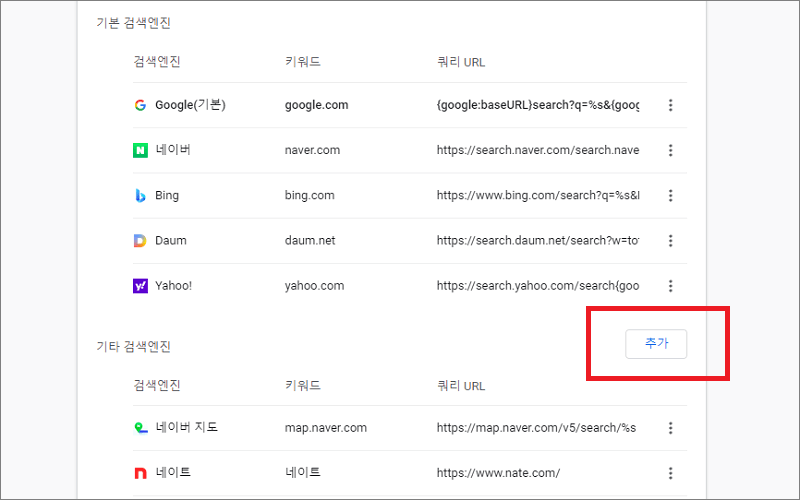Click 쿼리 URL header in 기타 검색엔진 table
This screenshot has height=500, width=800.
tap(461, 386)
